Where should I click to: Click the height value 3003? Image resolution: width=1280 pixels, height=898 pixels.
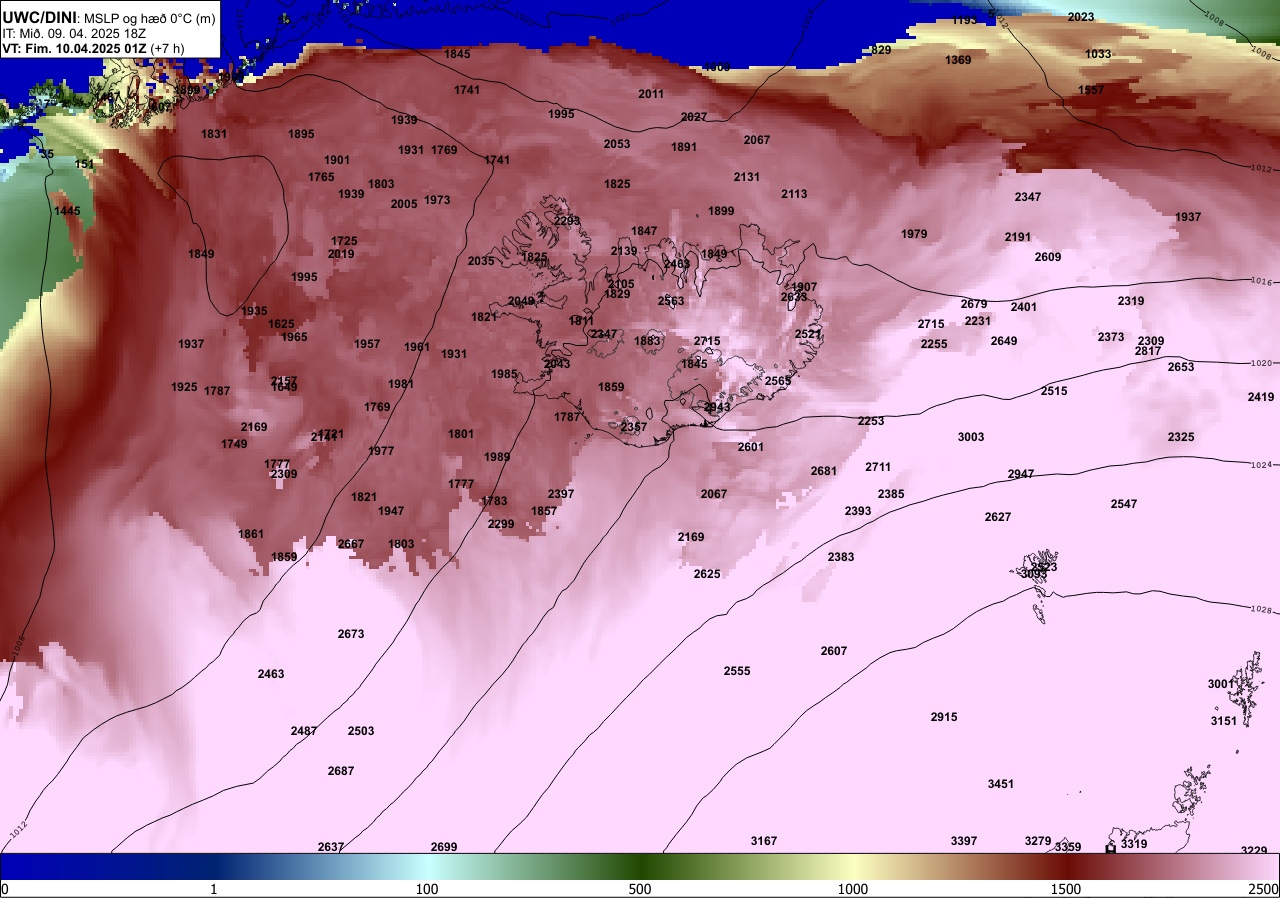tap(971, 437)
